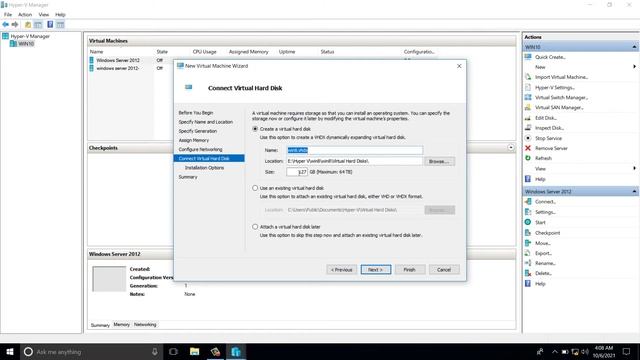This screenshot has width=640, height=360.
Task: Click the Windows Start button
Action: tap(10, 351)
